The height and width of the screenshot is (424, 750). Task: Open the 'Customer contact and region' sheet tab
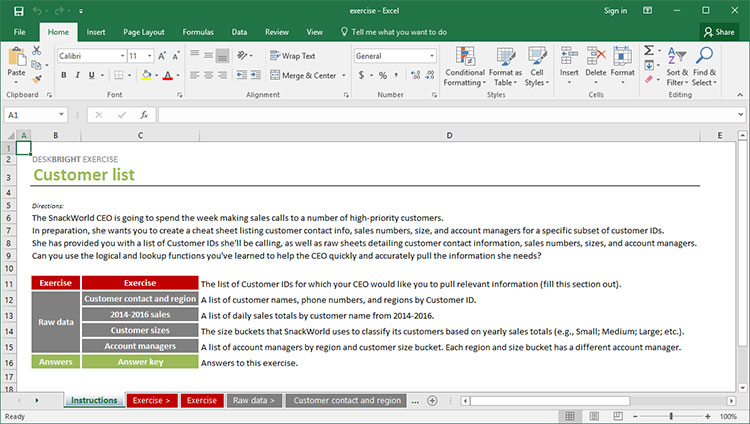[x=346, y=400]
